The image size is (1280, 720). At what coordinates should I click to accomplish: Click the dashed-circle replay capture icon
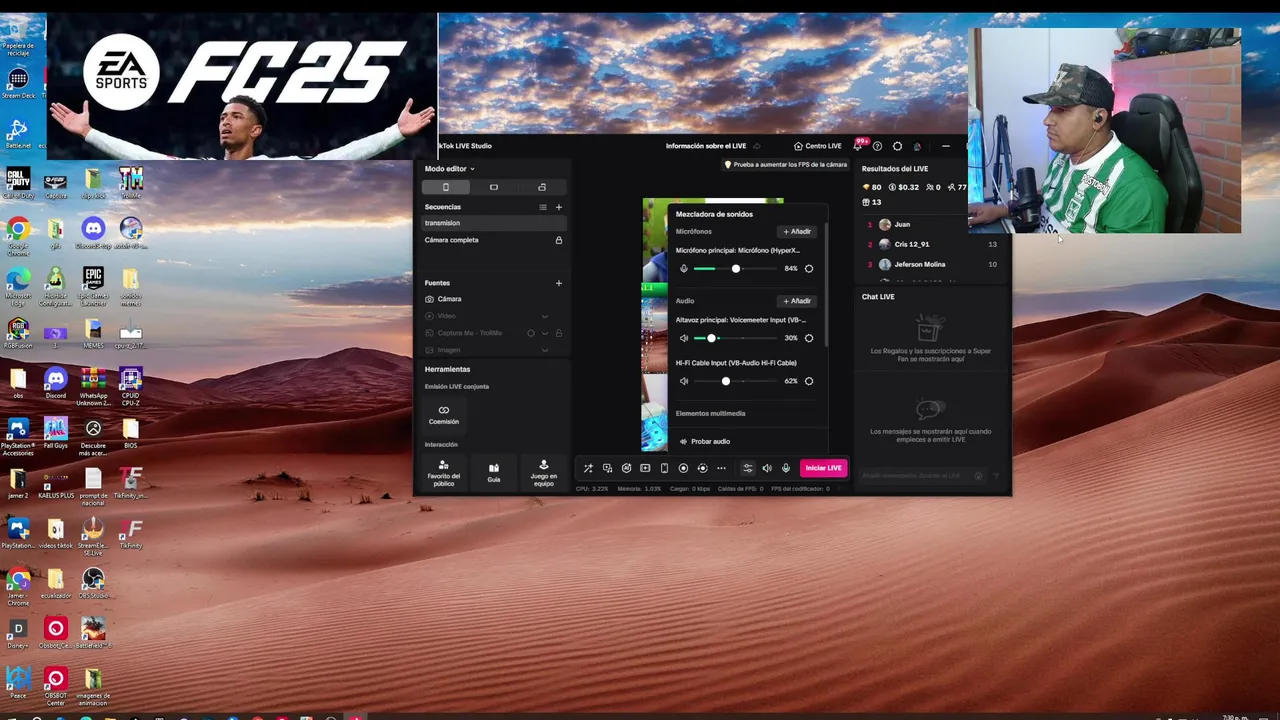[x=702, y=468]
